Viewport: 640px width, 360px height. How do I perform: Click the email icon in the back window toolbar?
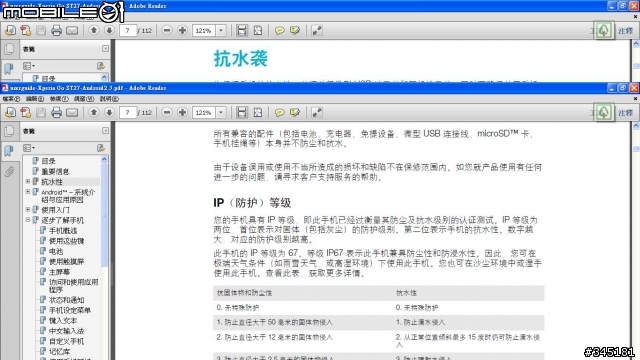pos(72,30)
